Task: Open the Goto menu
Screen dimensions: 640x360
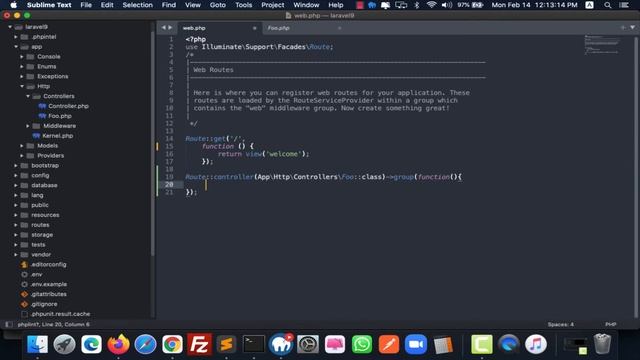Action: point(218,5)
